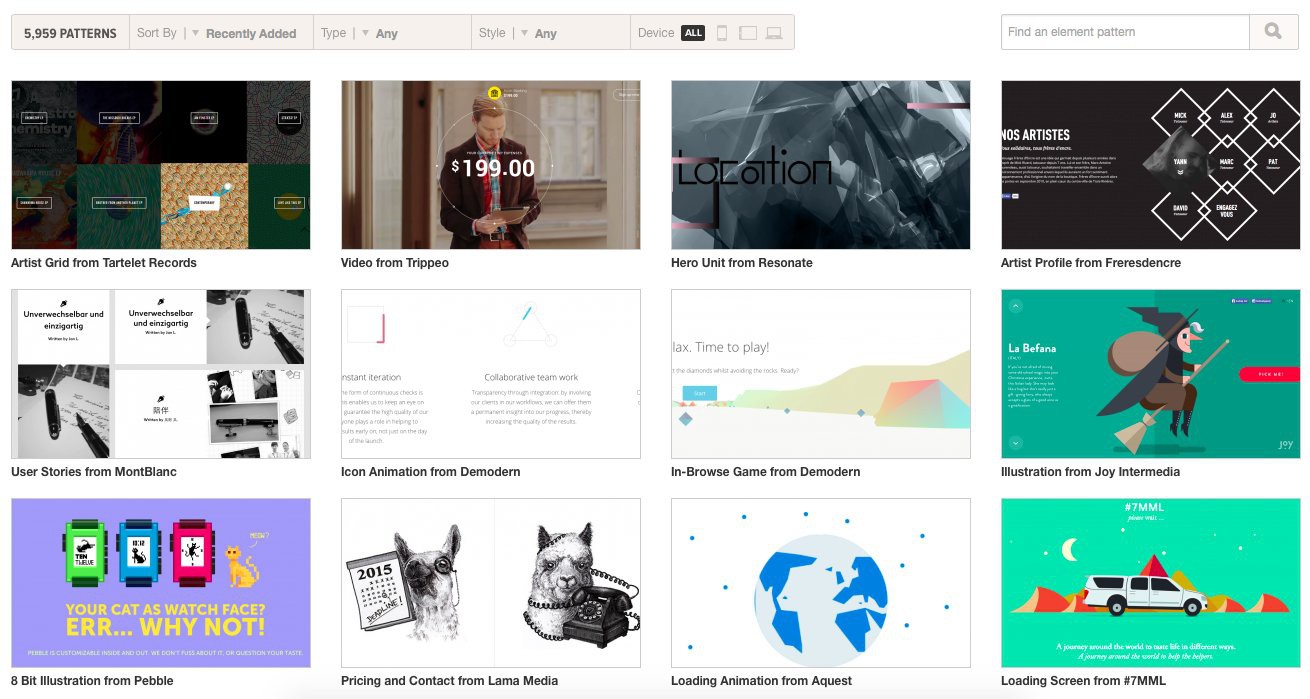View the Artist Profile from Freresdencre thumbnail
1310x699 pixels.
1151,165
